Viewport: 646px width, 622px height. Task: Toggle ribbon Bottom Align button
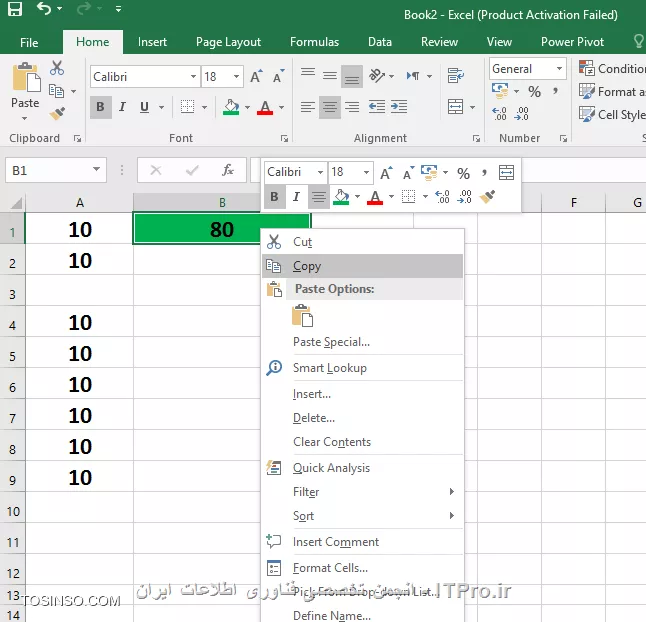coord(351,76)
